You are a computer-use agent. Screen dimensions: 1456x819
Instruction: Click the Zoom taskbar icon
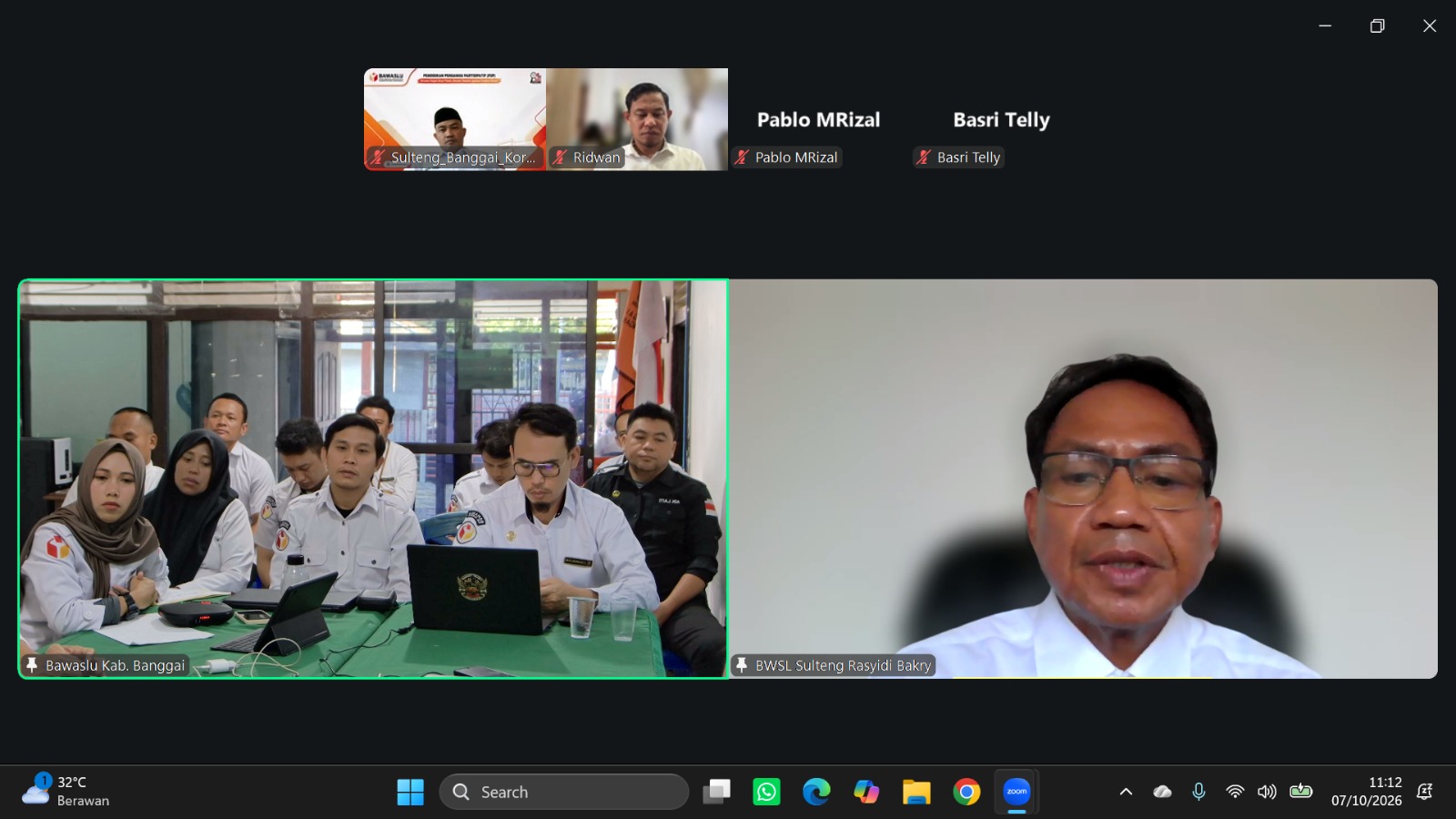pyautogui.click(x=1016, y=792)
